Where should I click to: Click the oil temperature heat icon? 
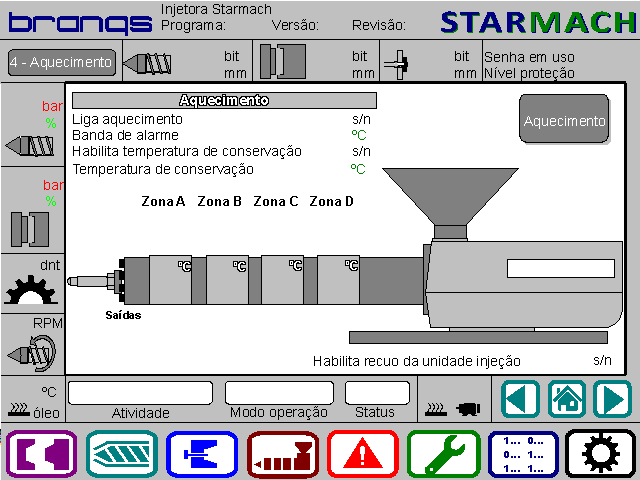coord(19,409)
